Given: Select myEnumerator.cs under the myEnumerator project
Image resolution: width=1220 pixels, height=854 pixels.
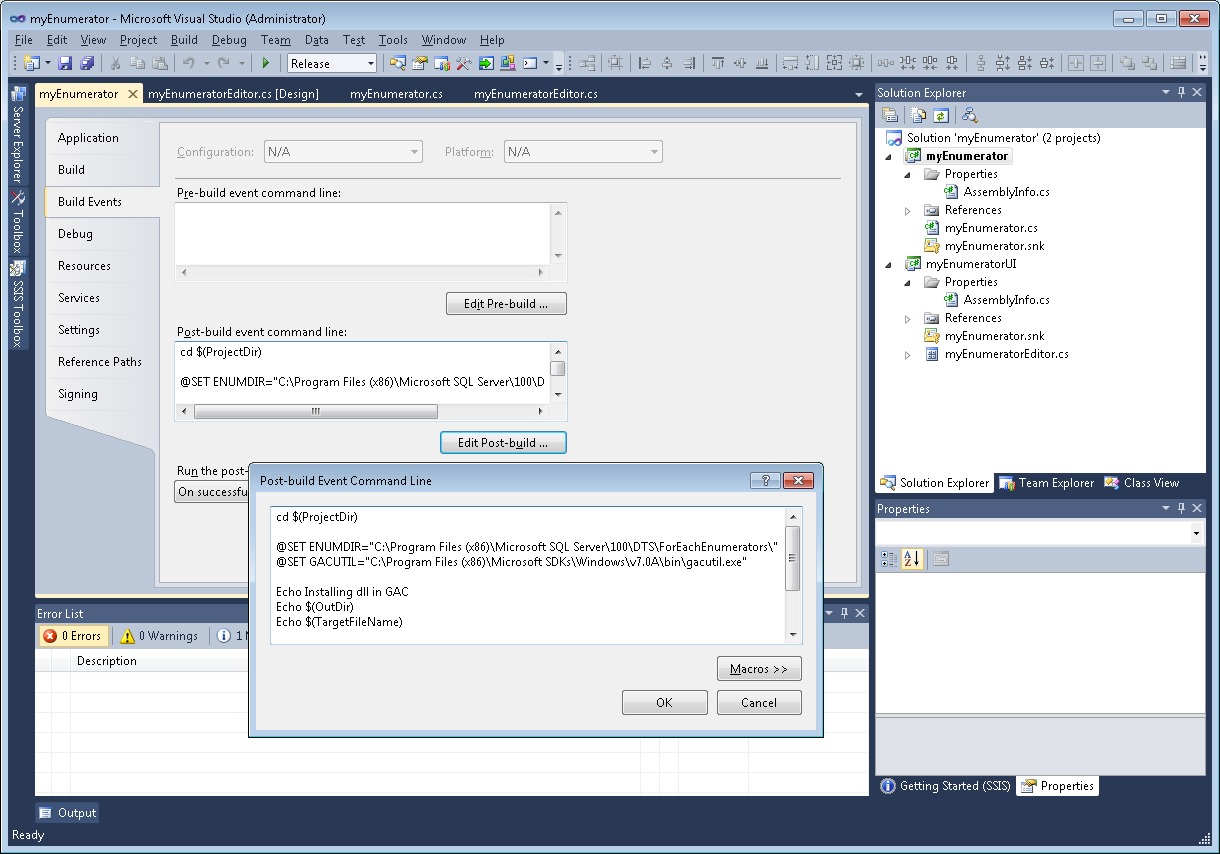Looking at the screenshot, I should coord(991,228).
